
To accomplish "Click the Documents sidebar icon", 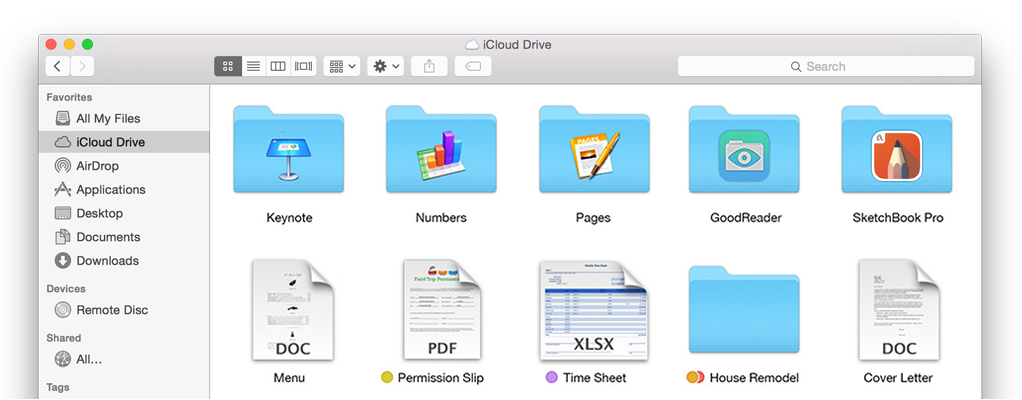I will (x=63, y=237).
